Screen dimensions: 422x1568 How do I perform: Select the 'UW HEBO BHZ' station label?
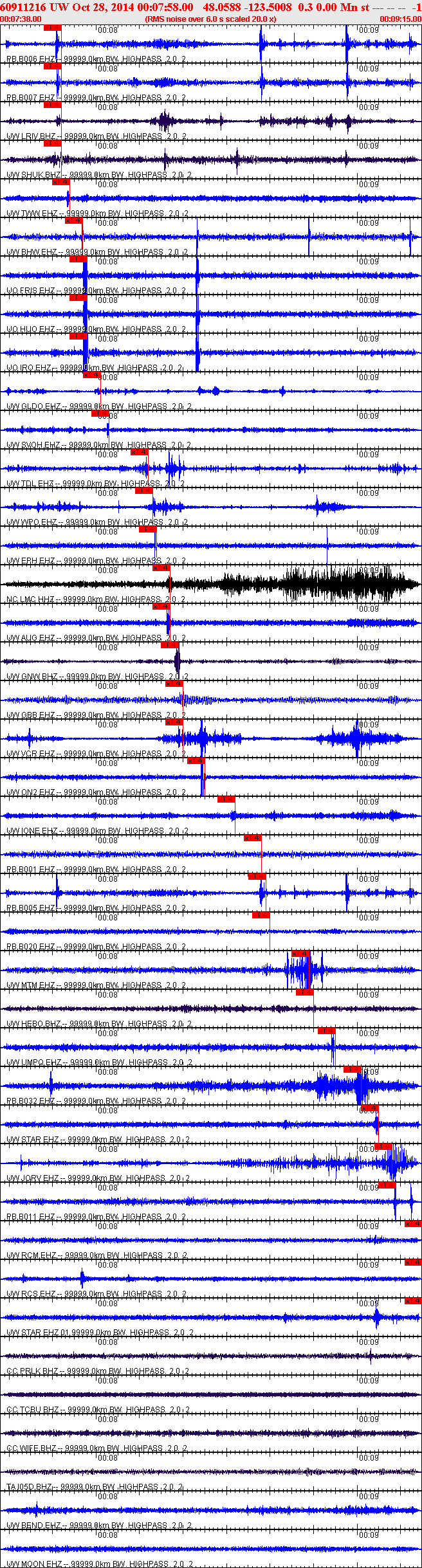tap(33, 1024)
